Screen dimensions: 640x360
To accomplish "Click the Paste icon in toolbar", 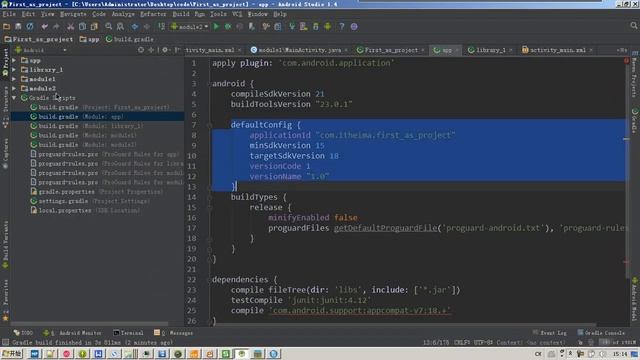I will pyautogui.click(x=94, y=27).
